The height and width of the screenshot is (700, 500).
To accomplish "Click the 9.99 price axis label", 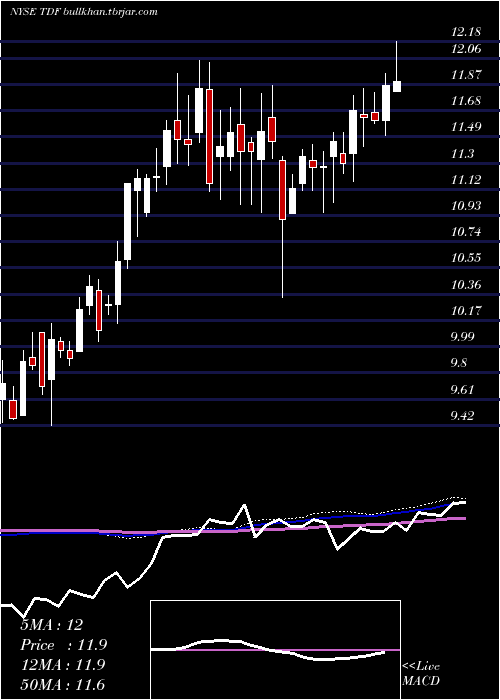I will (x=463, y=336).
